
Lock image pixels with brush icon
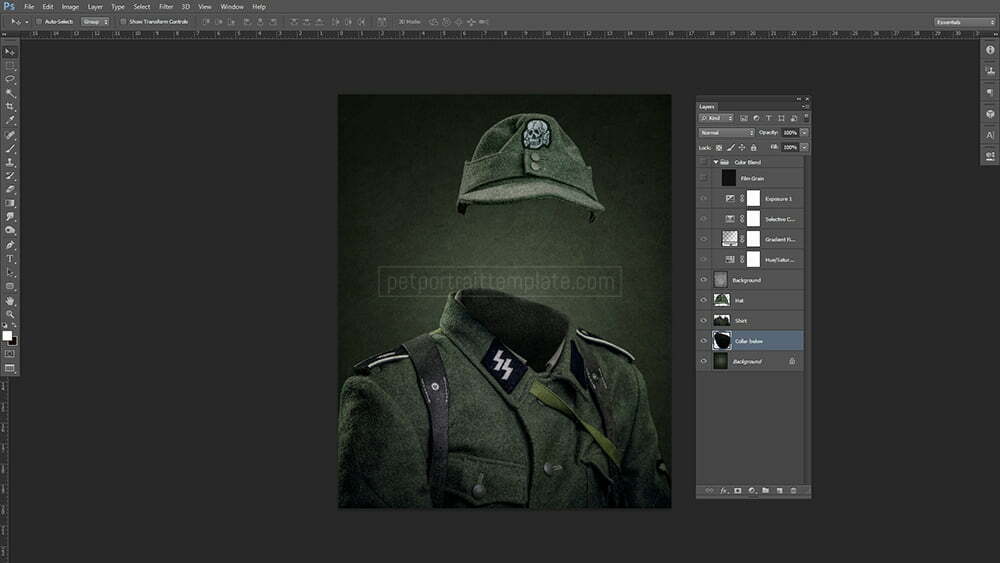[x=731, y=148]
